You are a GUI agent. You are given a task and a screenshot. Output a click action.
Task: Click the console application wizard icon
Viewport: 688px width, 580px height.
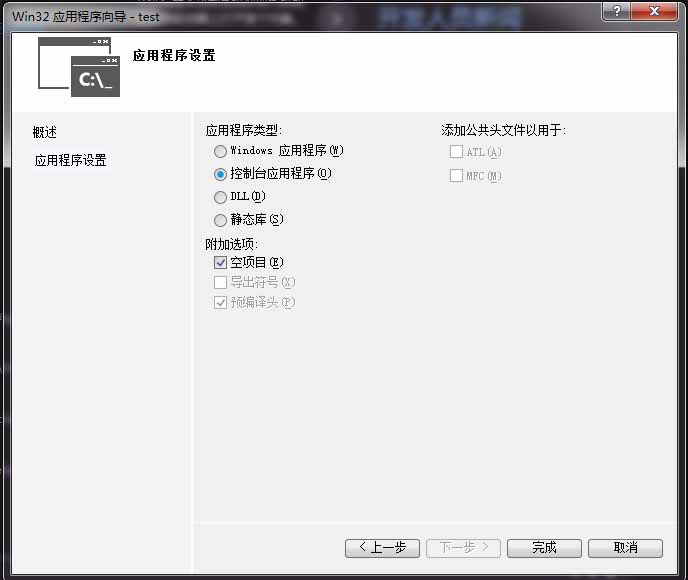pyautogui.click(x=79, y=67)
